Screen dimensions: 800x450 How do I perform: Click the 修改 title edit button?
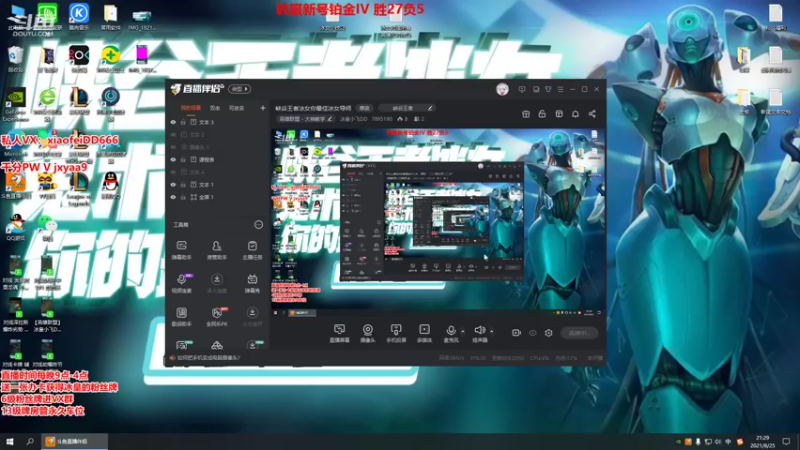pyautogui.click(x=364, y=108)
